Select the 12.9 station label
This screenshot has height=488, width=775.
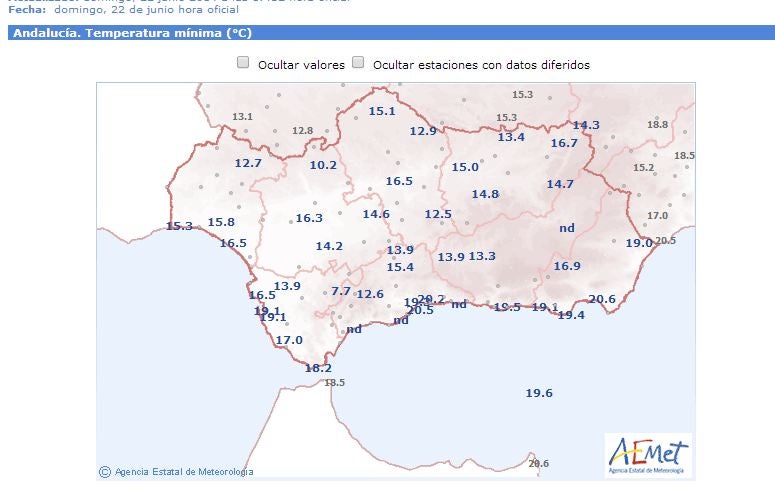[x=423, y=131]
